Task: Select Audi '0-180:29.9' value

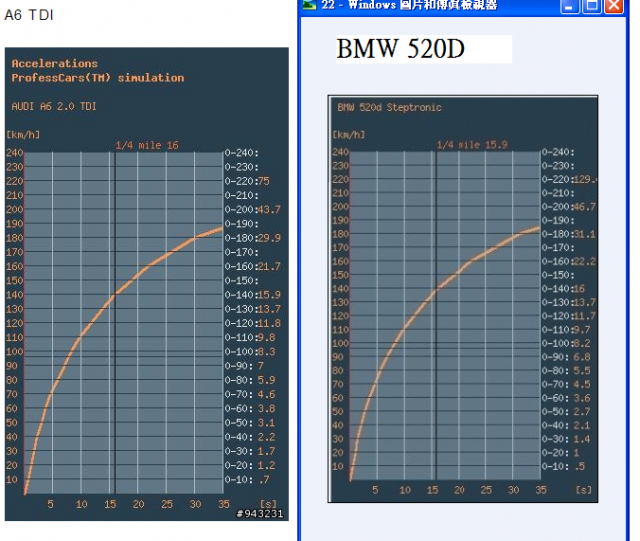Action: click(253, 238)
